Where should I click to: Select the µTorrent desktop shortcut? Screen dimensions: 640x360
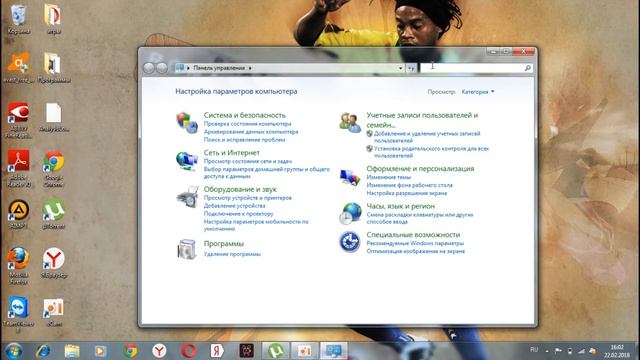coord(53,213)
